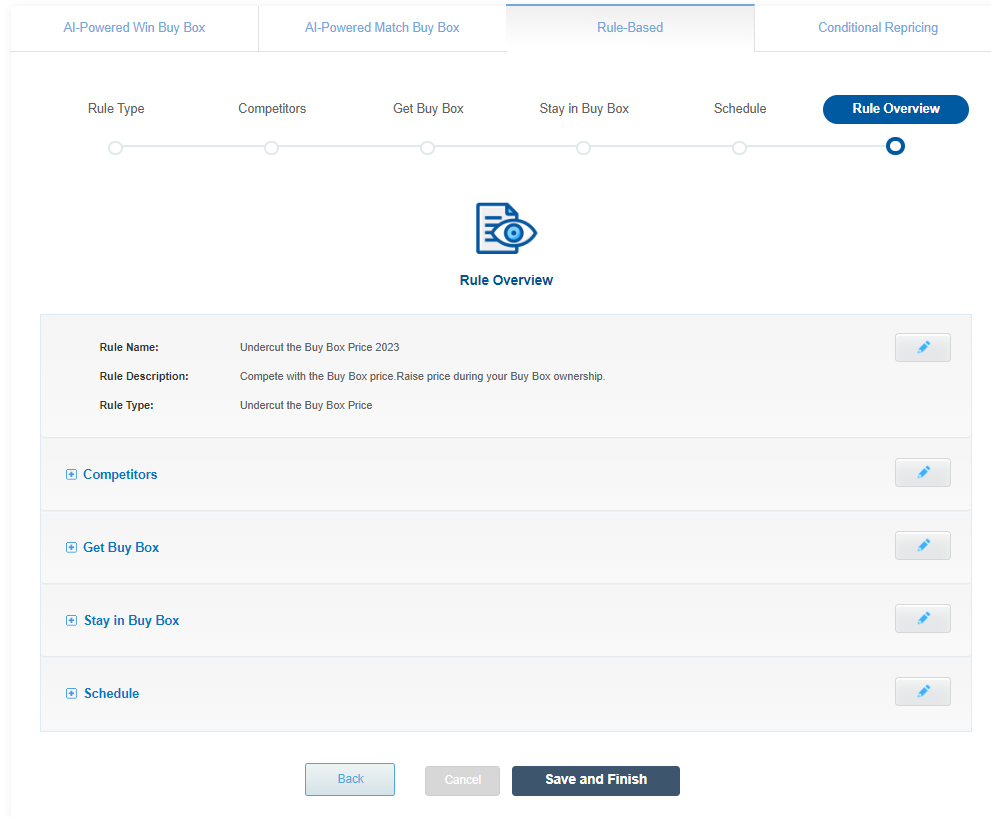Click the Rule Overview heading under the icon
991x817 pixels.
506,281
